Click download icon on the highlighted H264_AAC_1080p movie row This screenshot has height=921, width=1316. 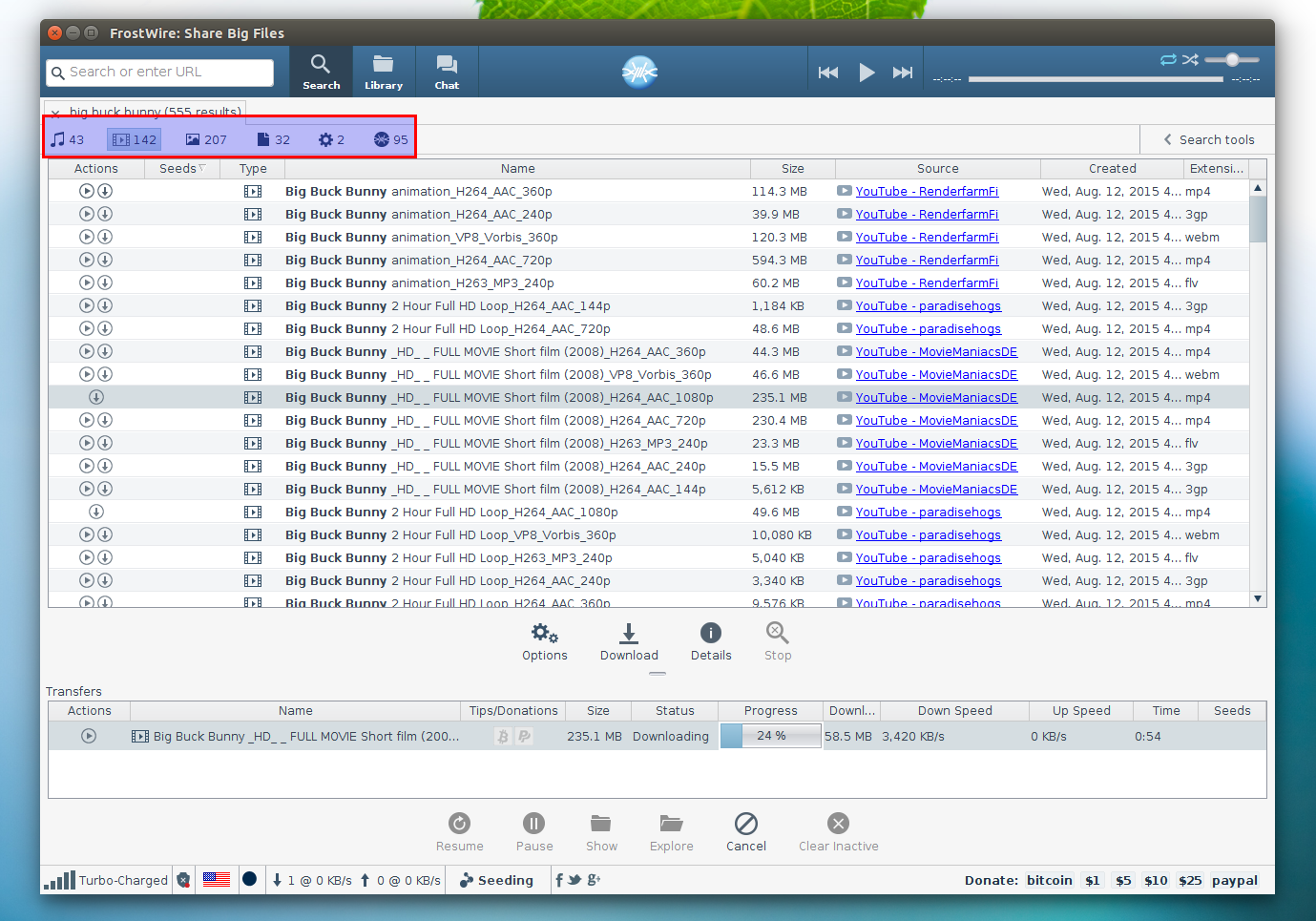click(96, 397)
